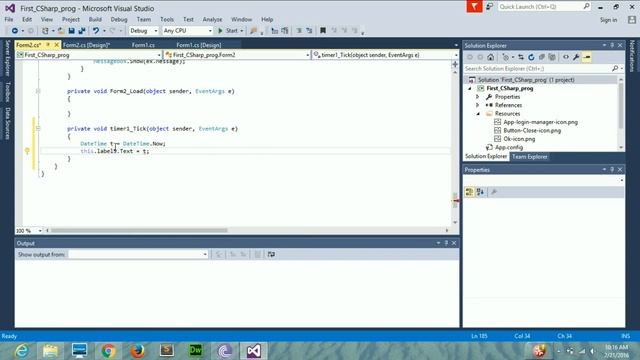This screenshot has width=640, height=360.
Task: Open the First_CSharp_prog.Form2 type dropdown
Action: coord(238,55)
